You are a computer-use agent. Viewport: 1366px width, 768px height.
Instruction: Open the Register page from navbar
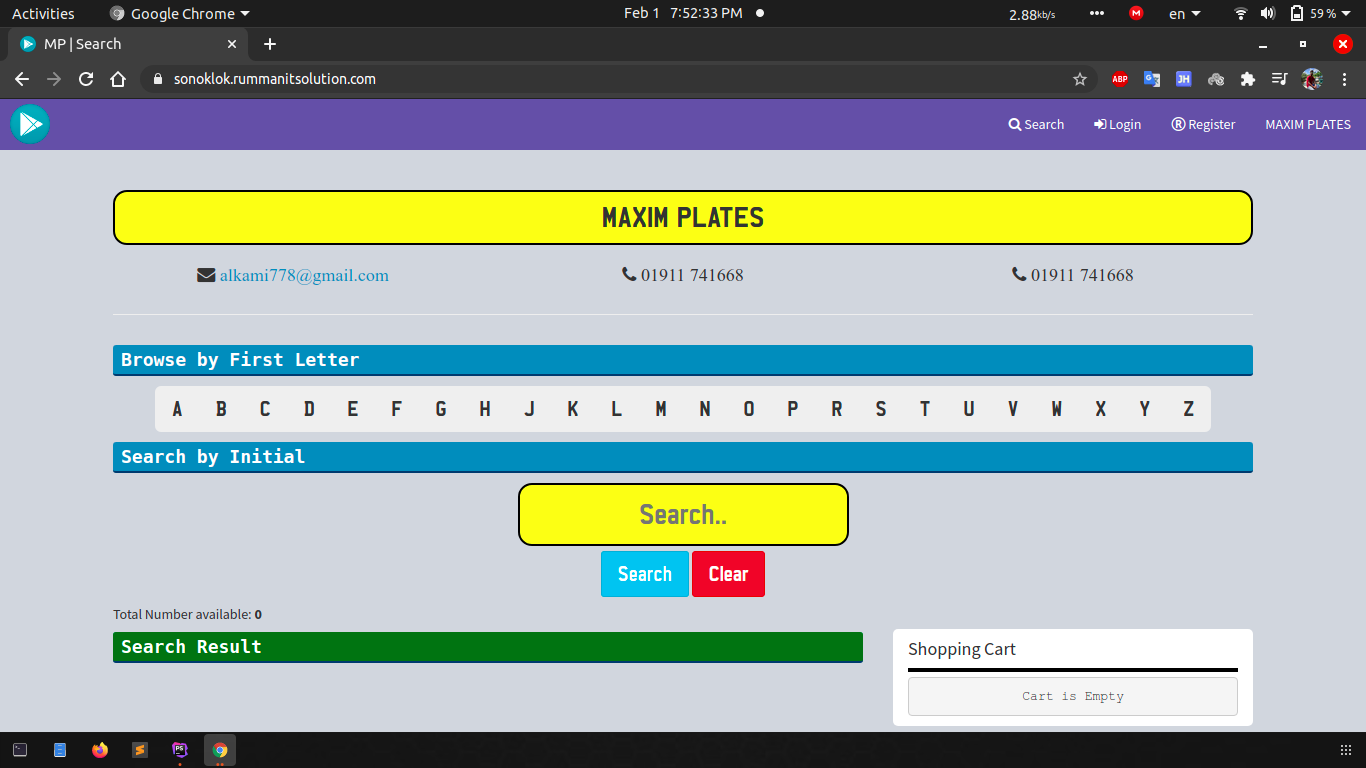click(1203, 125)
